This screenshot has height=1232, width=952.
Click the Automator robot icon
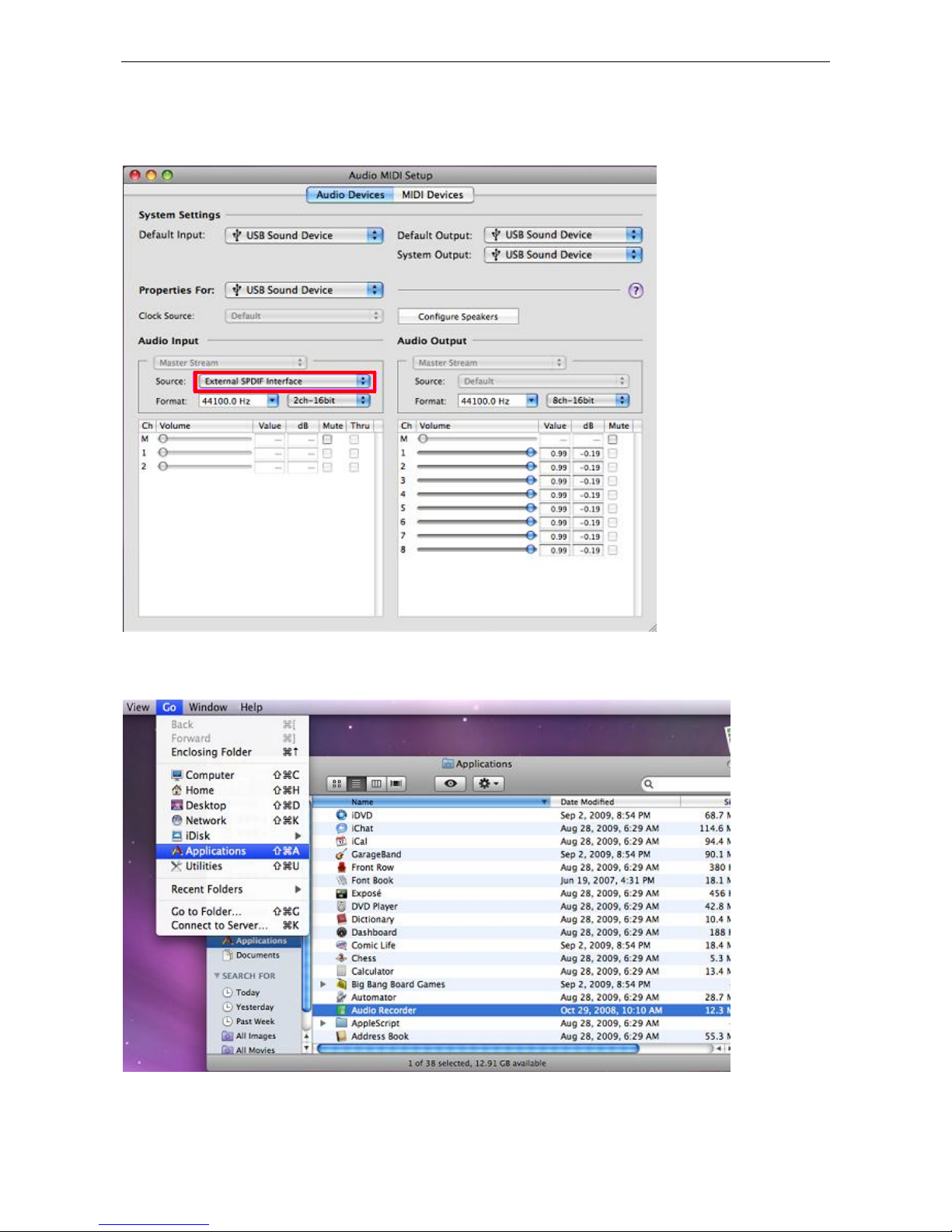tap(341, 997)
